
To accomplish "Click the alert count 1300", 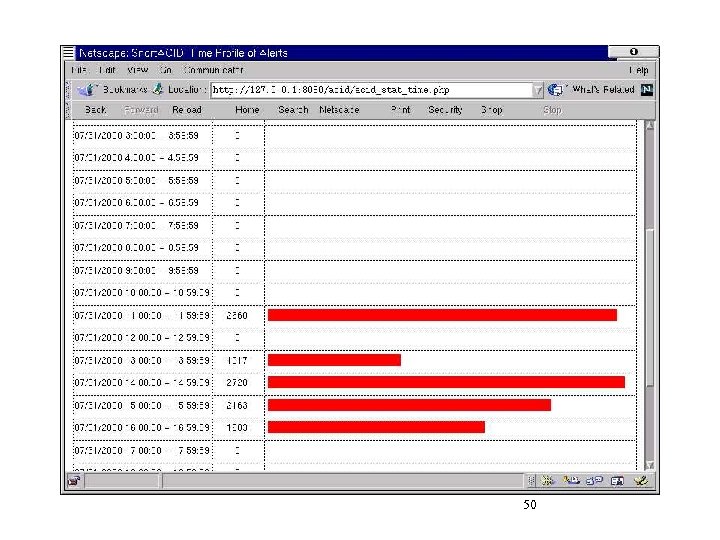I will pyautogui.click(x=237, y=428).
